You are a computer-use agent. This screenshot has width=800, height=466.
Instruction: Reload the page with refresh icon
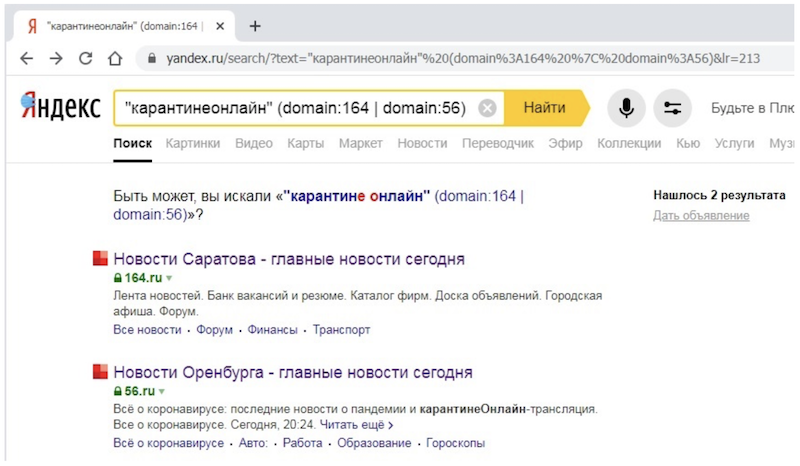tap(86, 58)
